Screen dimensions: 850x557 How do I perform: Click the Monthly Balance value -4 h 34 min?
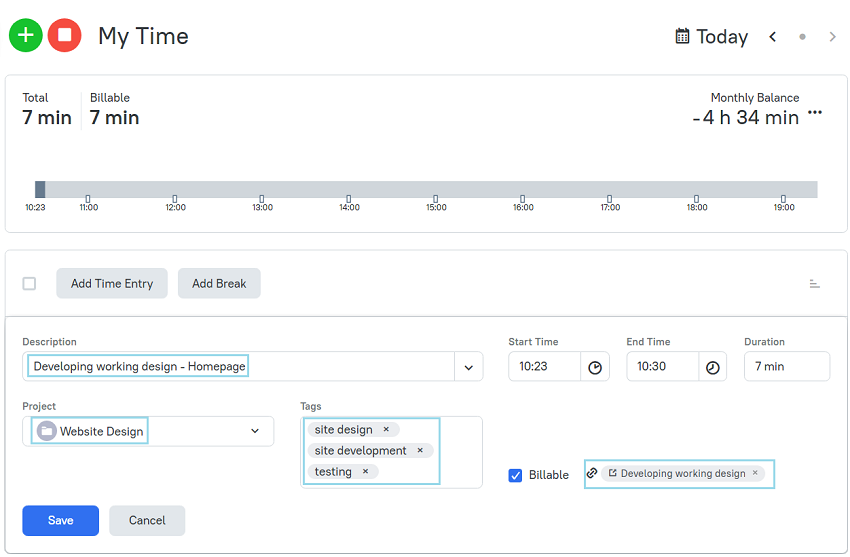point(745,118)
